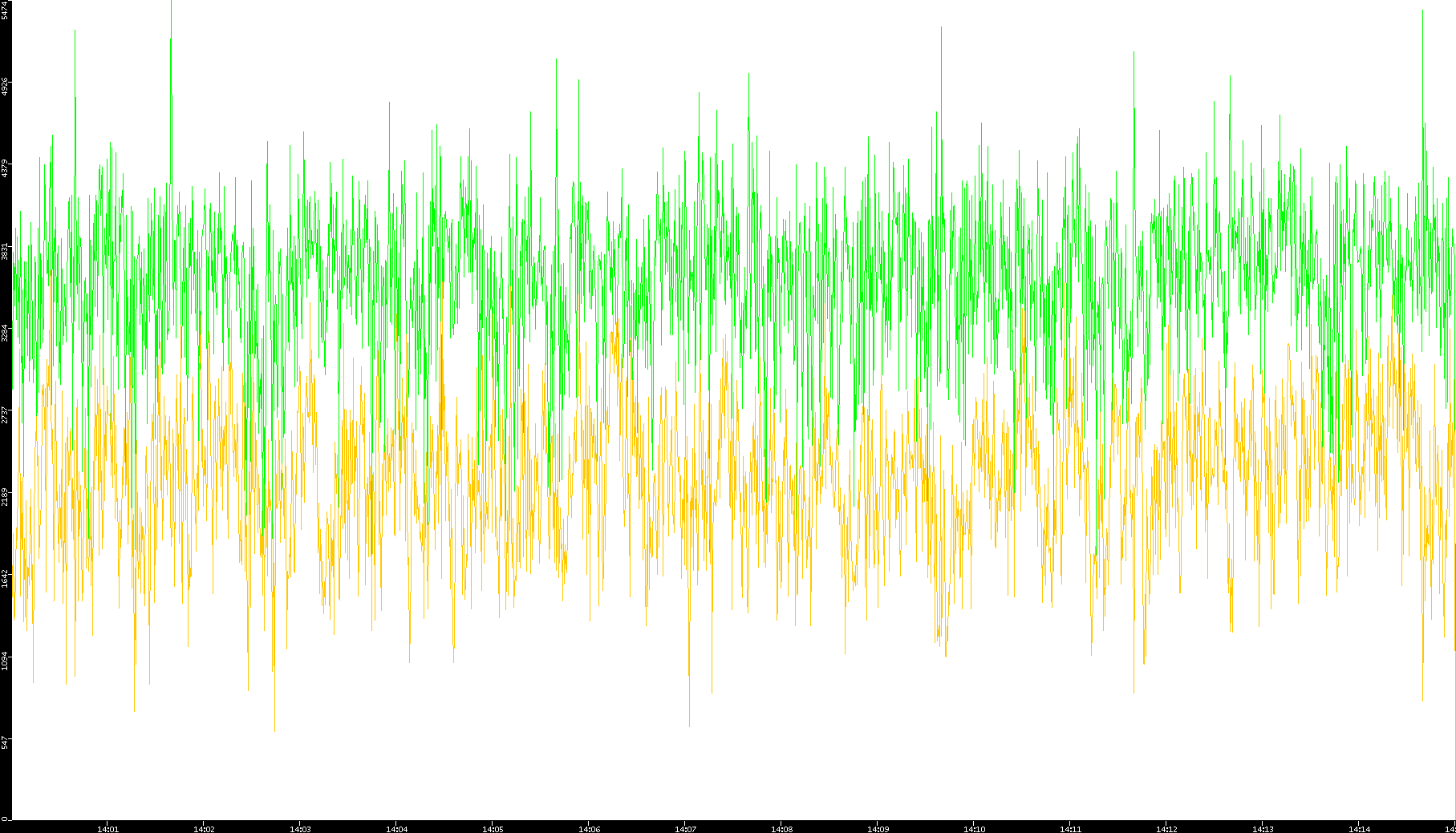Select the 14:02 time axis label
Image resolution: width=1456 pixels, height=833 pixels.
pyautogui.click(x=204, y=829)
